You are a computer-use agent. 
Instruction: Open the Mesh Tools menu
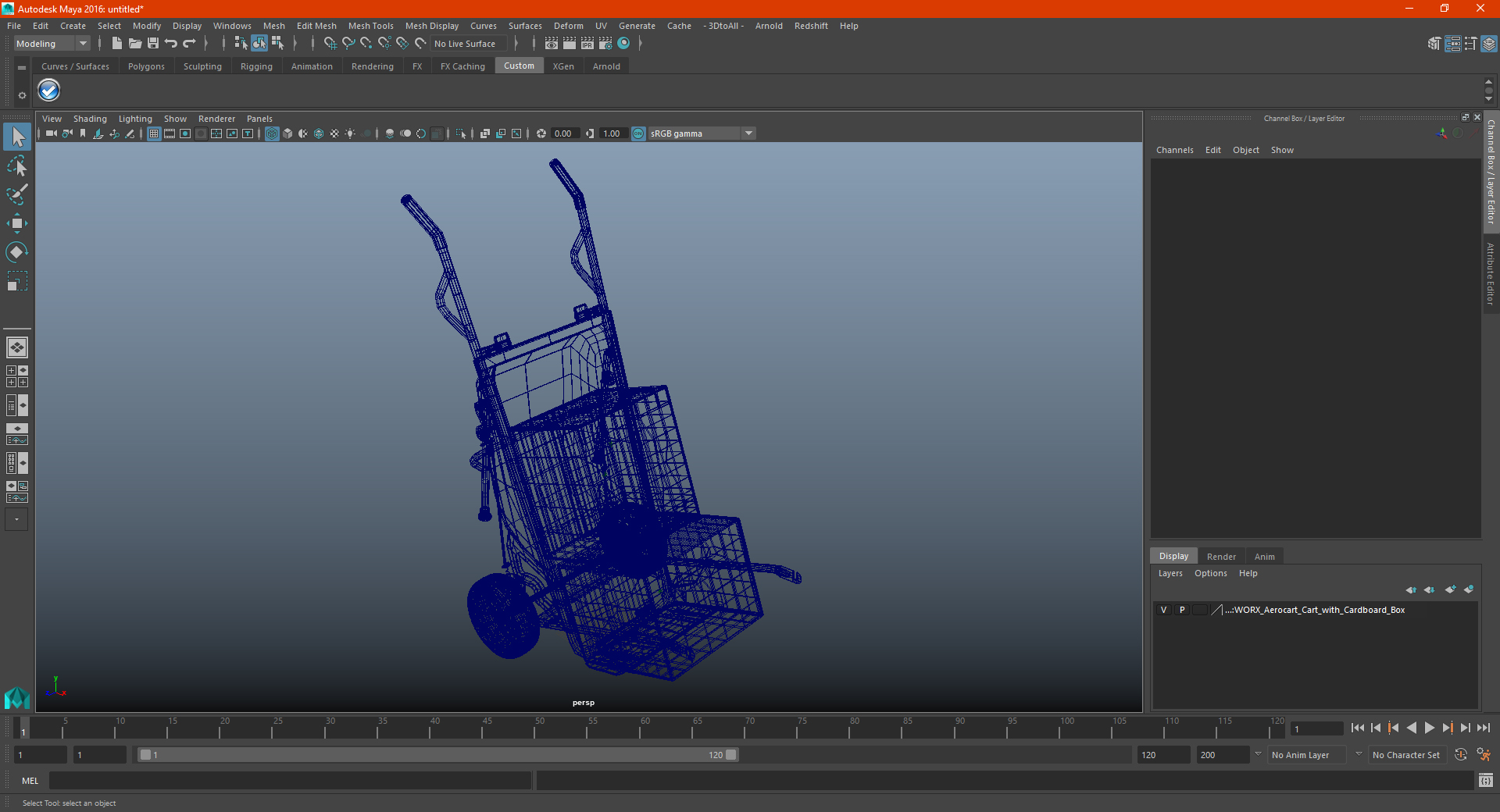coord(370,26)
